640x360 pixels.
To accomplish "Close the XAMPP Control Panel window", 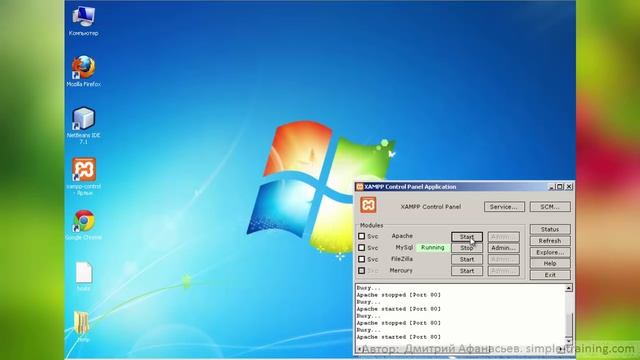I will point(569,187).
